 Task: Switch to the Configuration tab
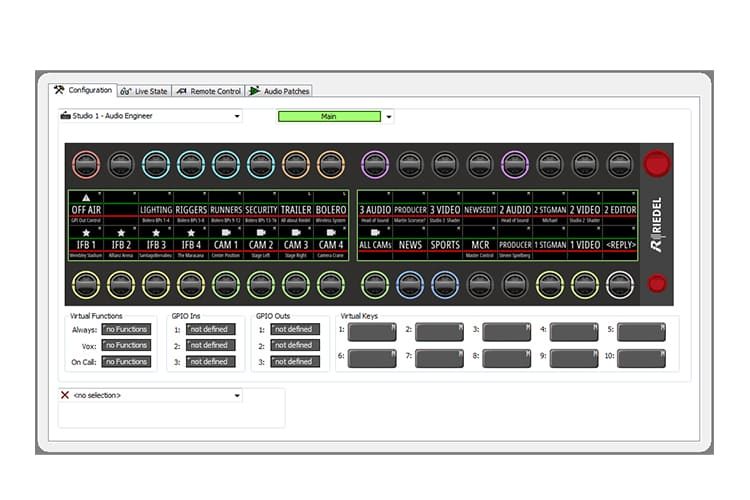(x=83, y=90)
